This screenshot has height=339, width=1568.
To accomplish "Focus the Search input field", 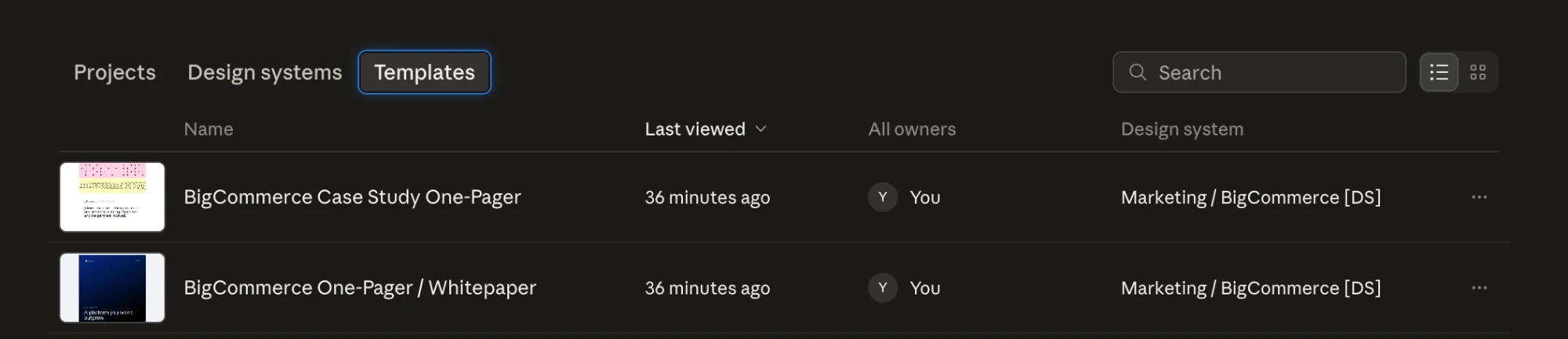I will 1259,72.
